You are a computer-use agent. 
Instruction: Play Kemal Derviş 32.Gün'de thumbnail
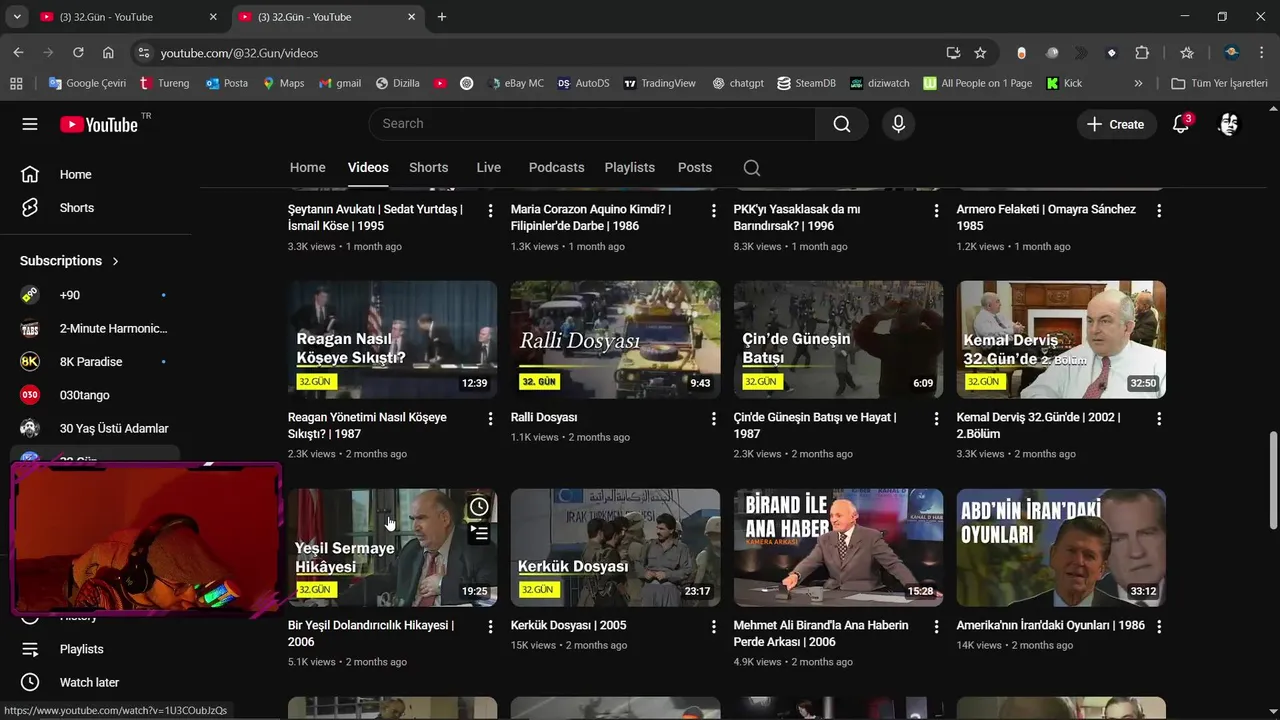[1061, 339]
